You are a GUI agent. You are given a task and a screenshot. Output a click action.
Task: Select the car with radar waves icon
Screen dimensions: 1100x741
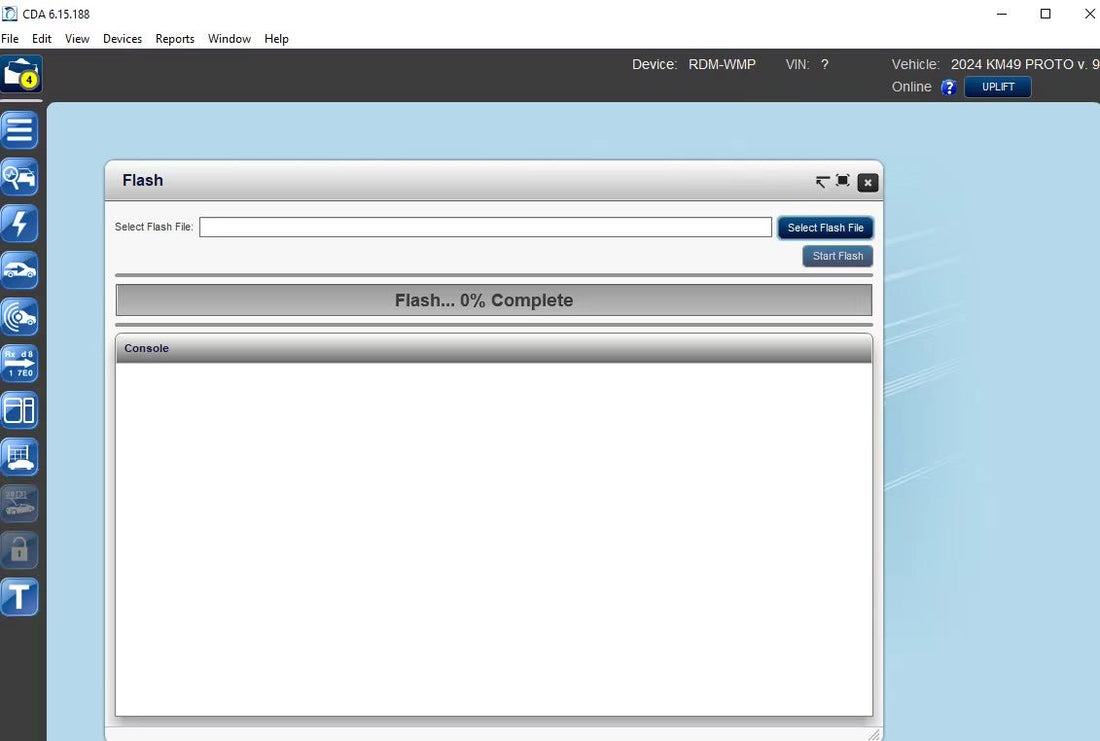[x=20, y=317]
